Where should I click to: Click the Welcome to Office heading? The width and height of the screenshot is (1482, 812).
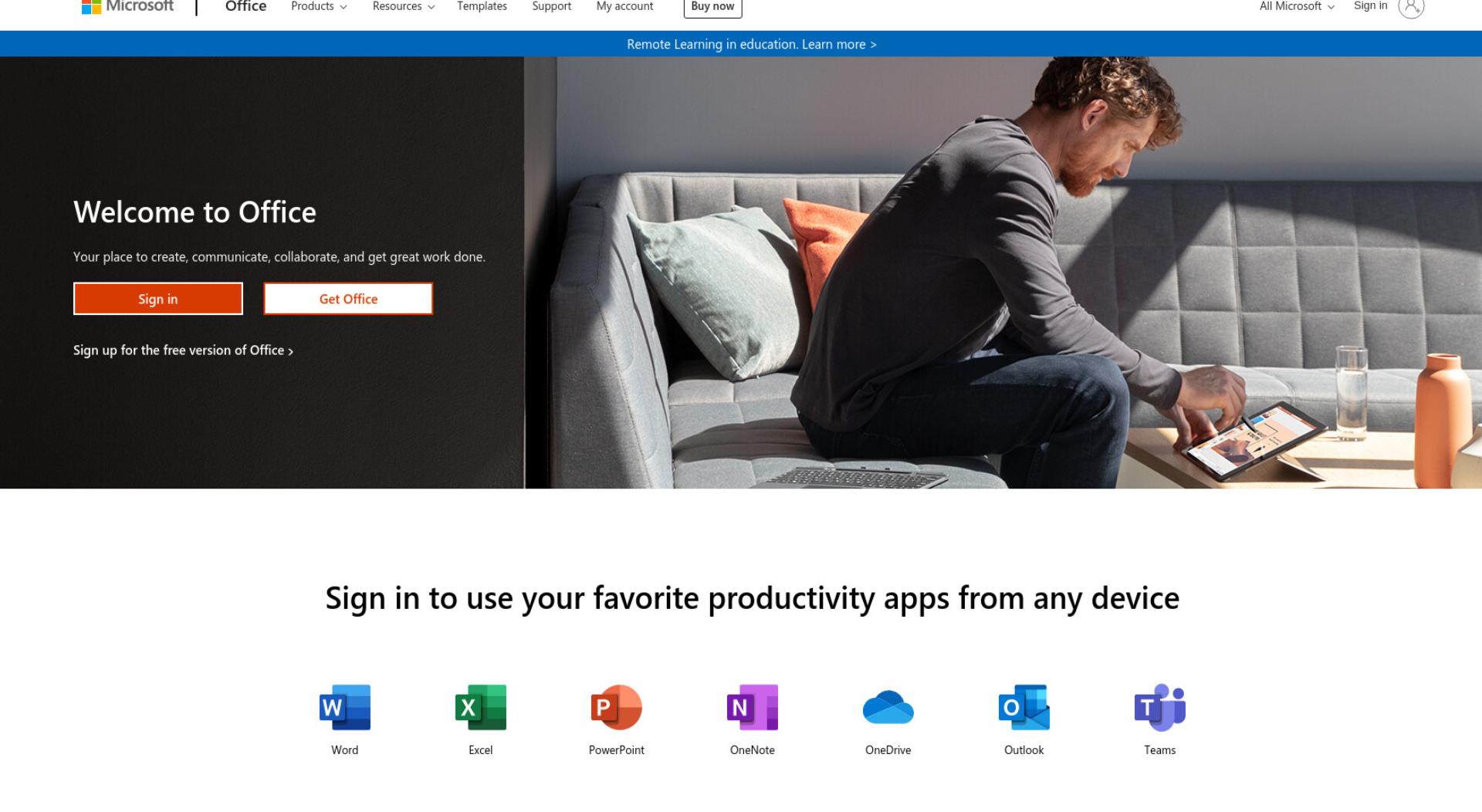[x=195, y=212]
